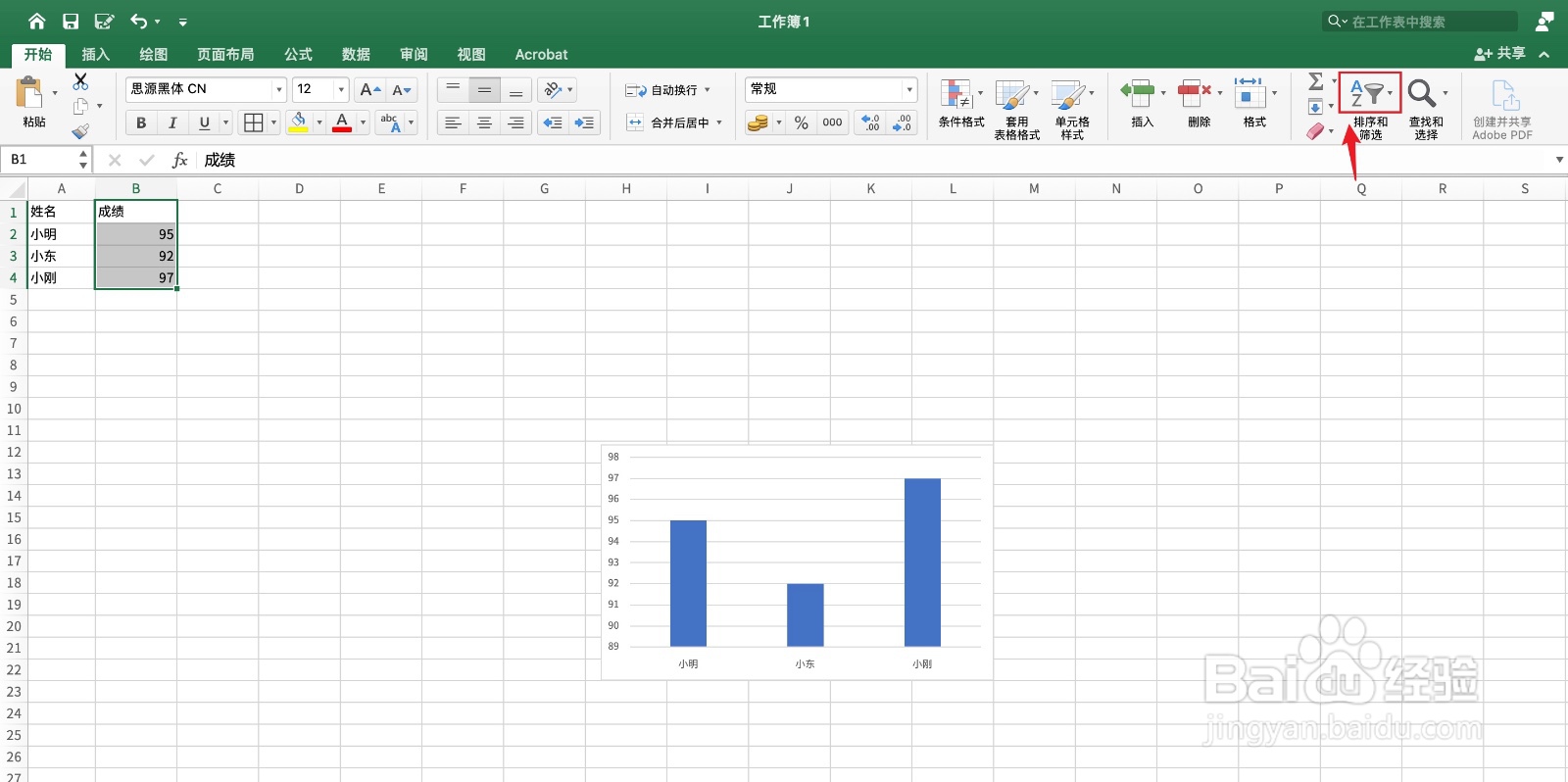The image size is (1568, 782).
Task: Click the increase indent icon
Action: tap(584, 122)
